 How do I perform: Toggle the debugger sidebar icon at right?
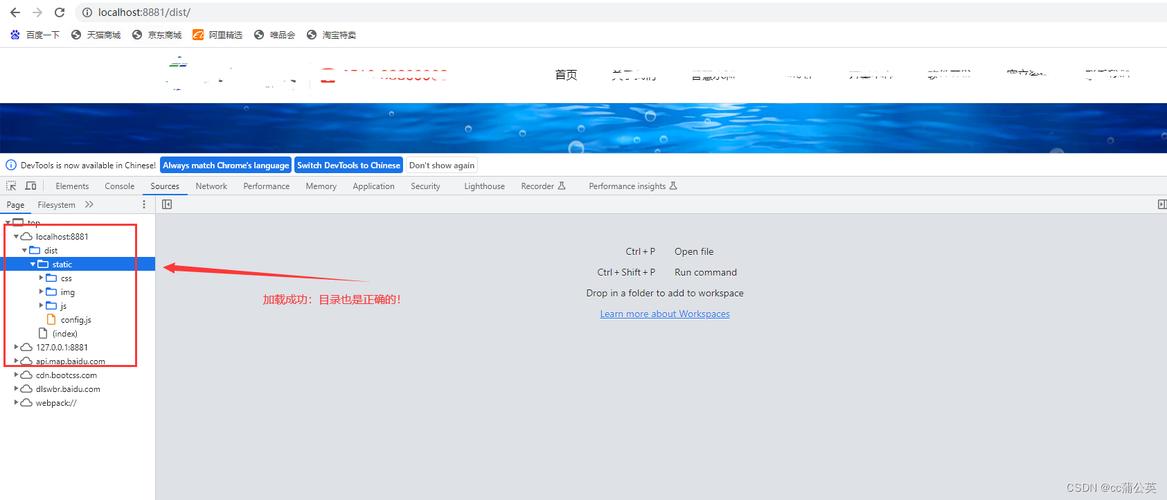point(1162,205)
